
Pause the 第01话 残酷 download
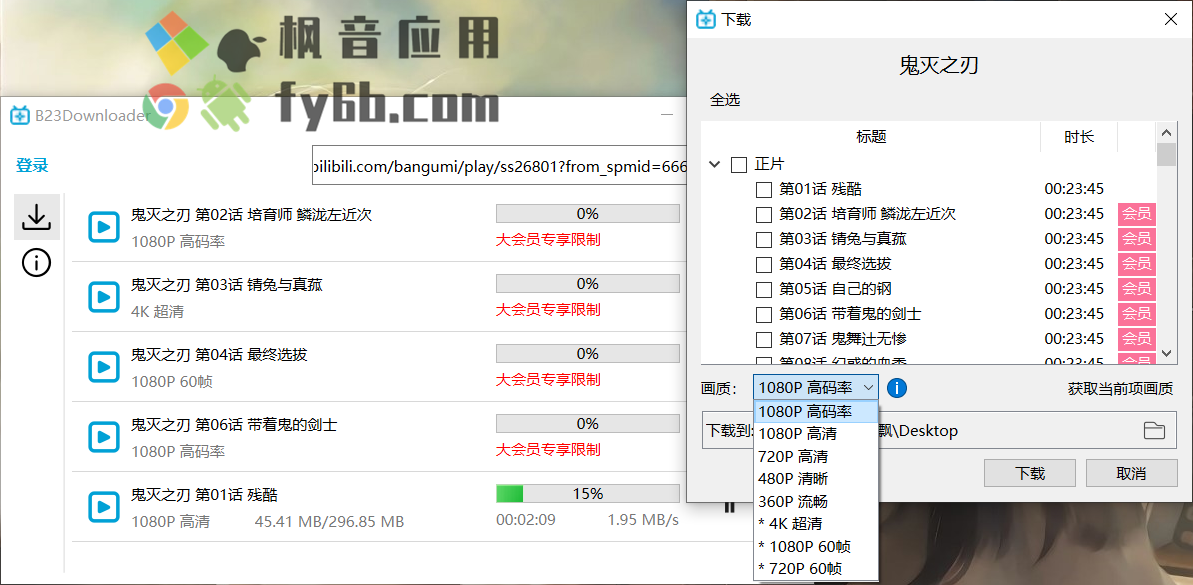(x=730, y=507)
